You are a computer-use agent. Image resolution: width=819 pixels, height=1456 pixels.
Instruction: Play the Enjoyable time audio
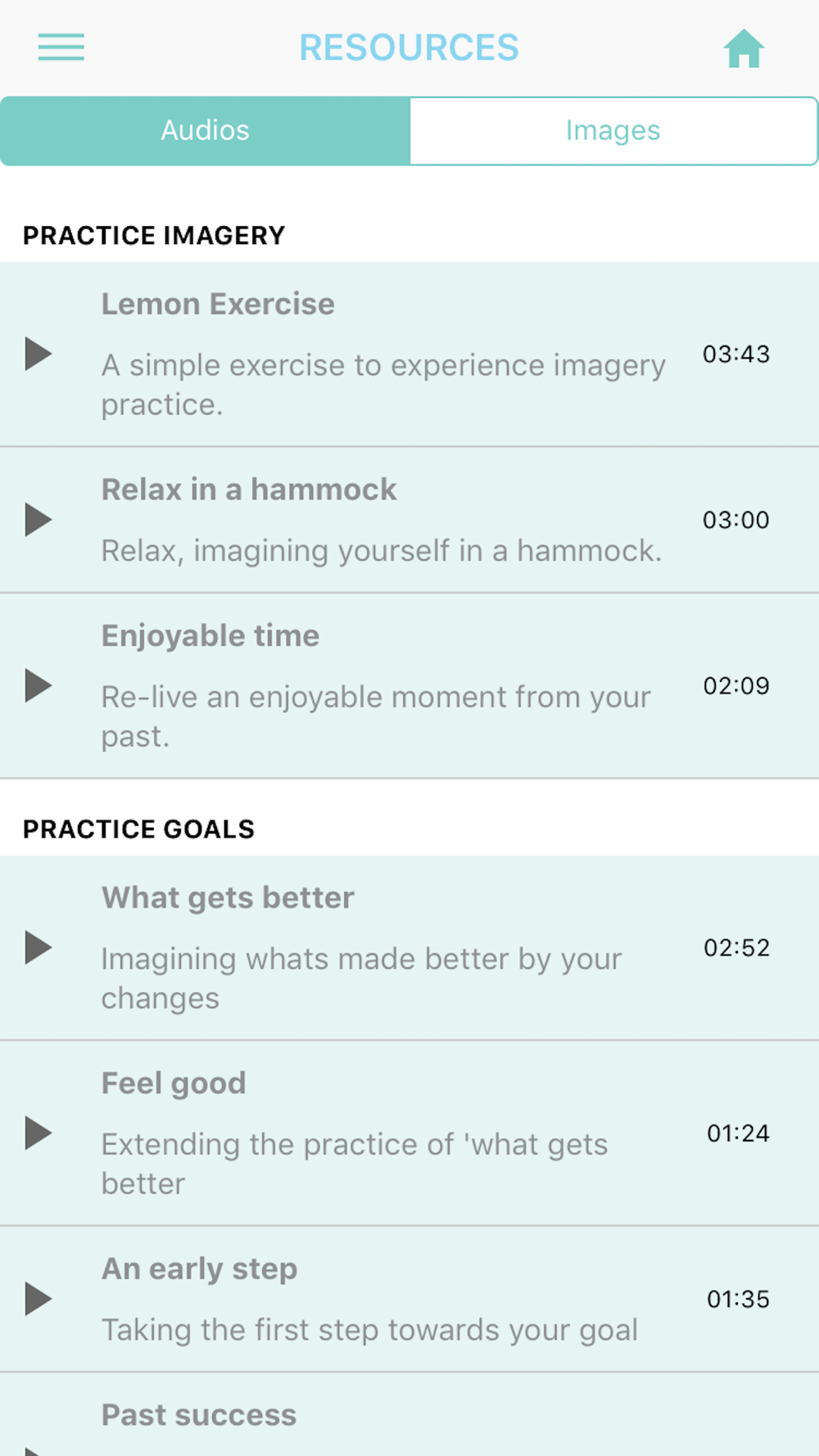(x=38, y=685)
